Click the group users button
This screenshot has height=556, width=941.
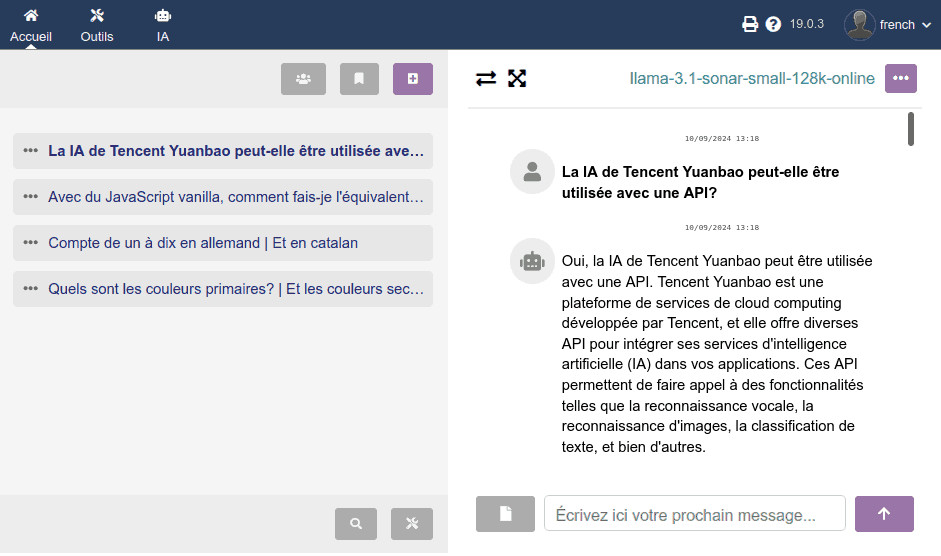(x=303, y=79)
